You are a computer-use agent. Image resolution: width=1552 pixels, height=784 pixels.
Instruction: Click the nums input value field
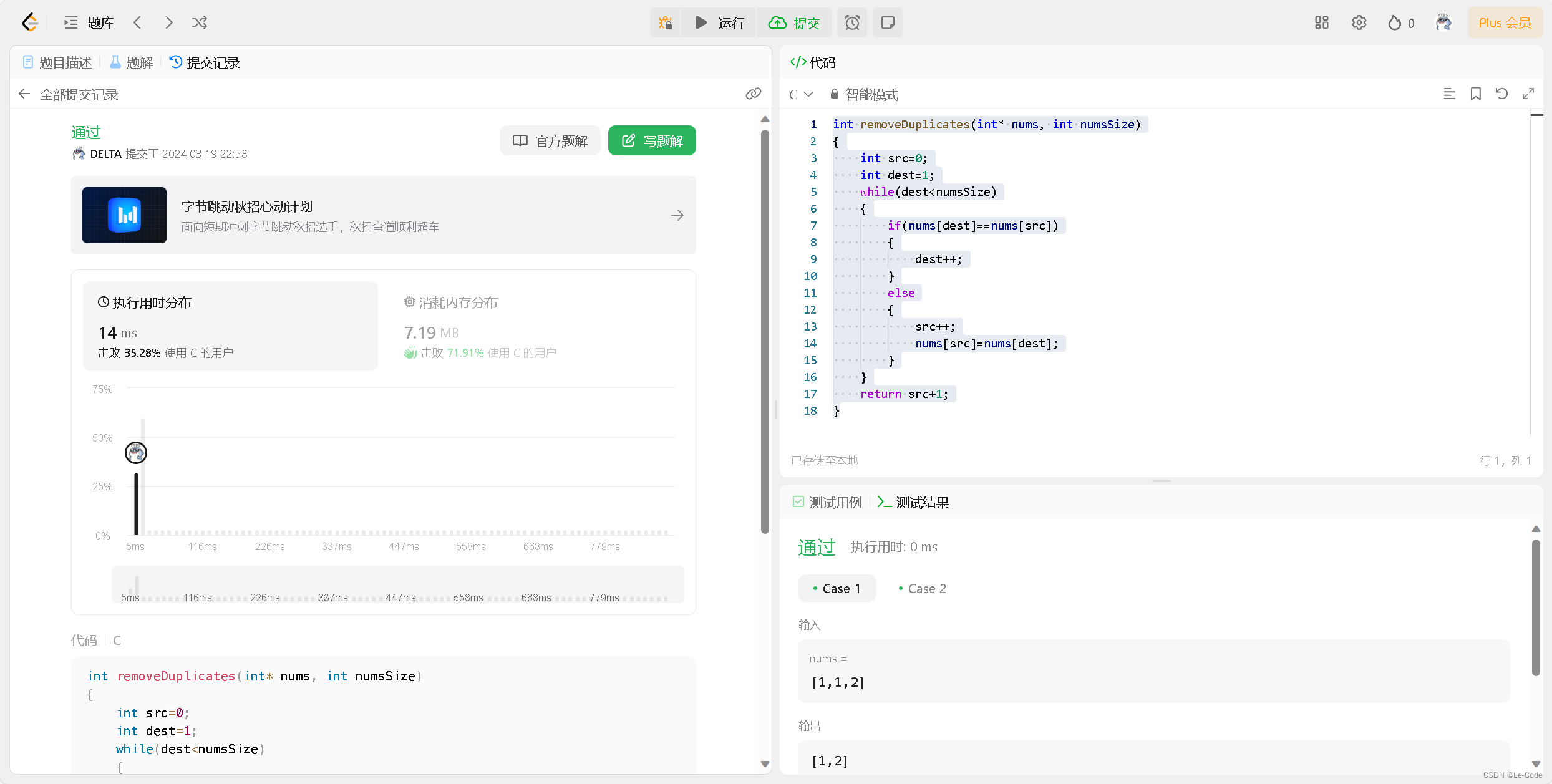pos(1153,671)
